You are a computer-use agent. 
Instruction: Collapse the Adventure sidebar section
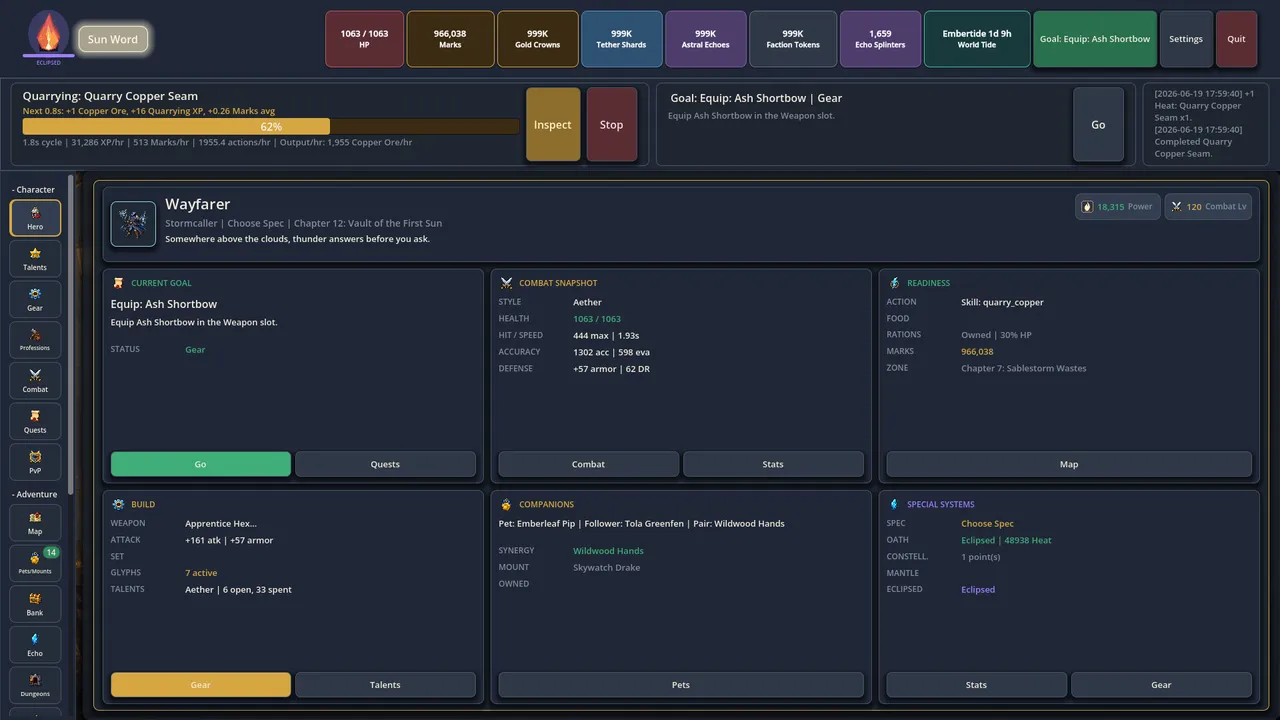[35, 494]
